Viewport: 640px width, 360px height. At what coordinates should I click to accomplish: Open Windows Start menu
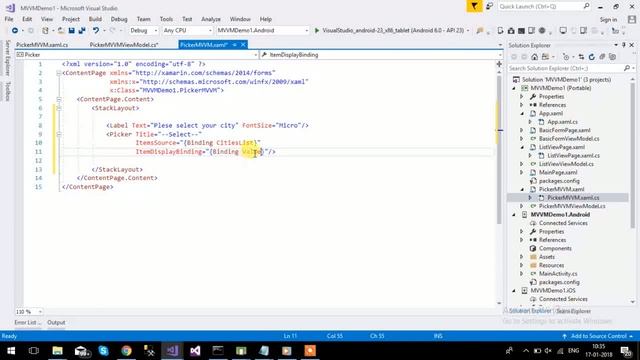coord(11,351)
